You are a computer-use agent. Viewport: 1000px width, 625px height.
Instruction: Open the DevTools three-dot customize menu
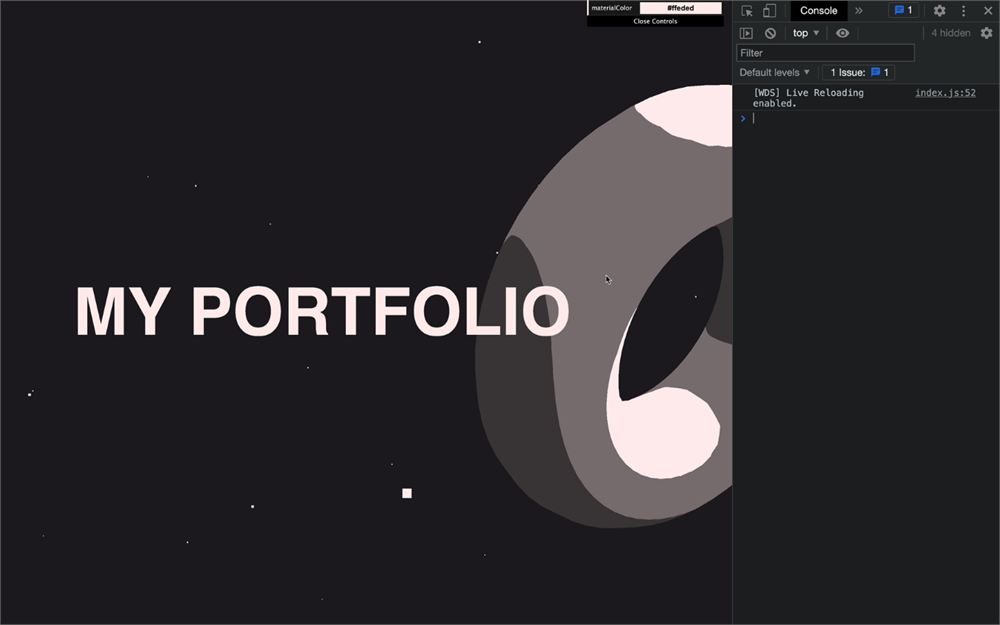964,11
